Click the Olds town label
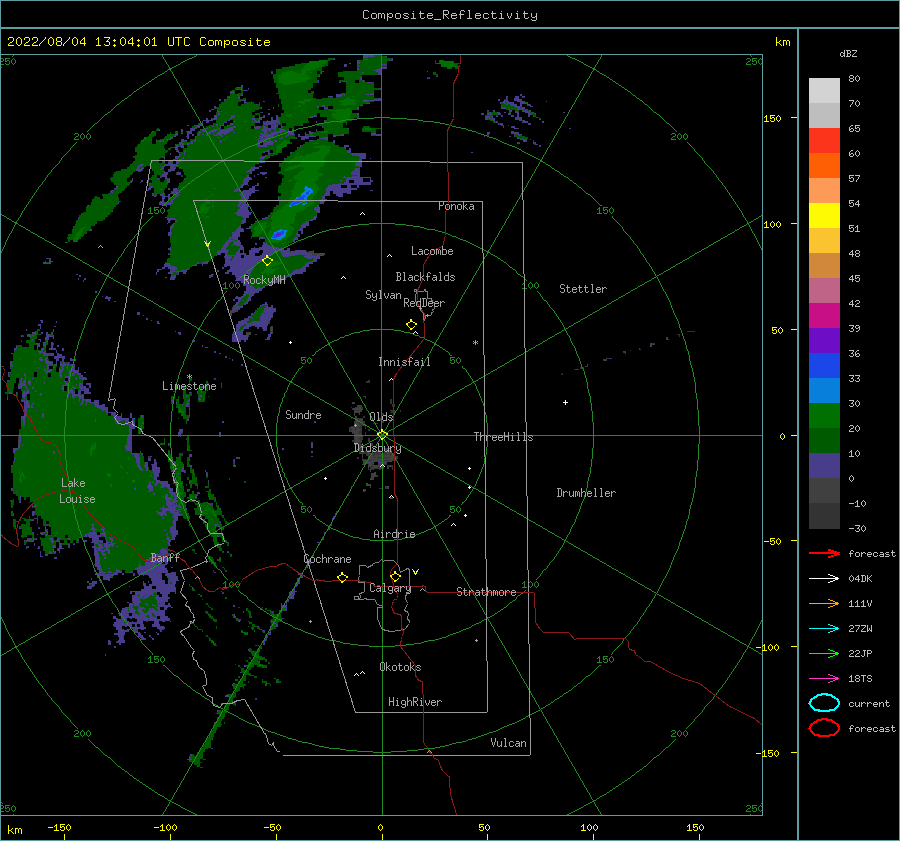The image size is (900, 841). 381,417
